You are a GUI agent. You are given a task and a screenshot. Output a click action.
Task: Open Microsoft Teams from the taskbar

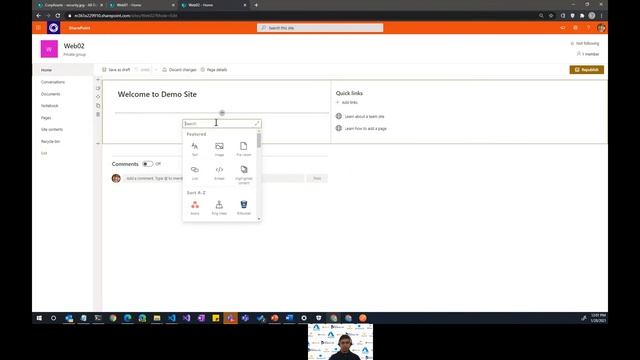tap(245, 318)
